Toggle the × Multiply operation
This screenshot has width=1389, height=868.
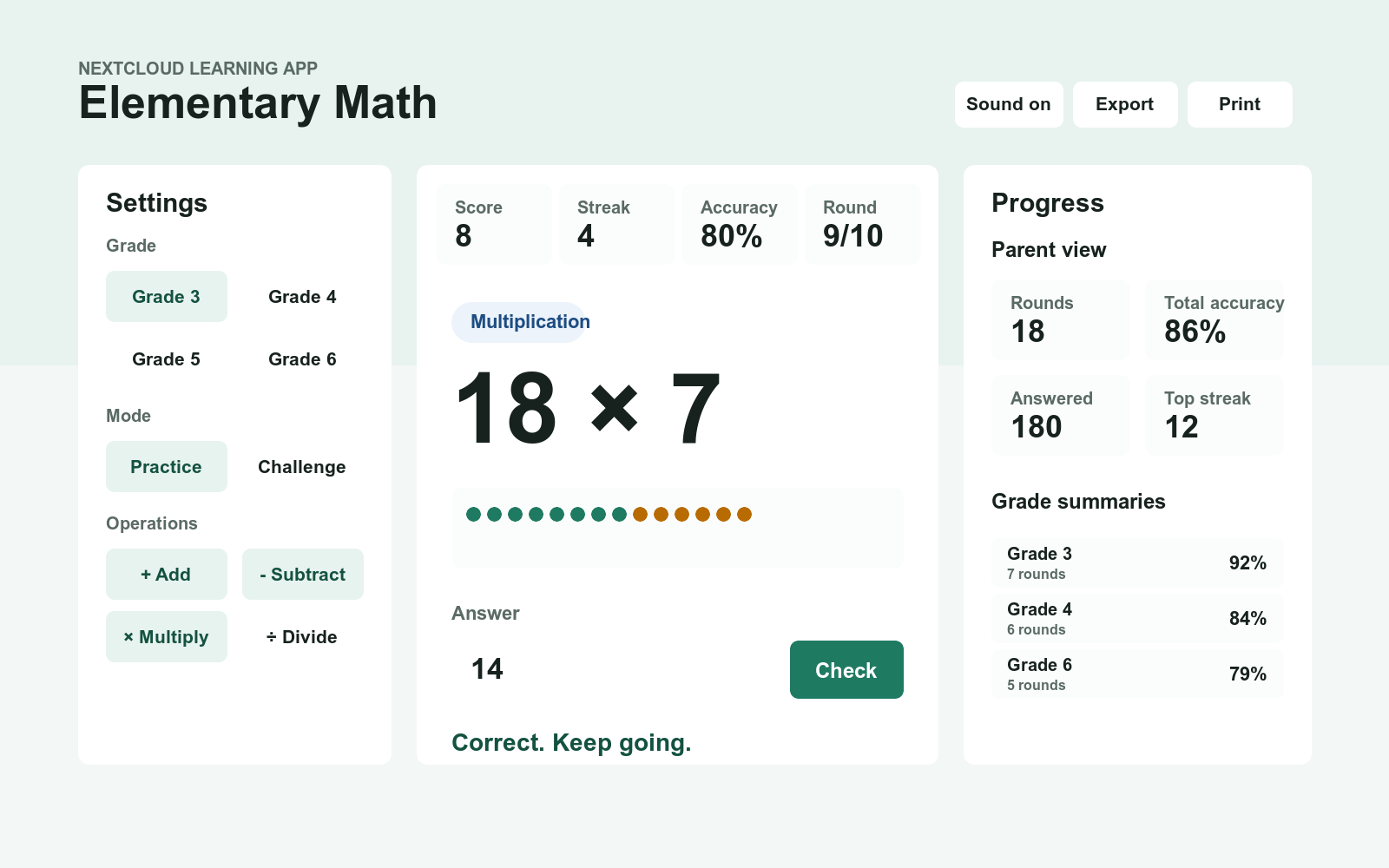point(167,637)
